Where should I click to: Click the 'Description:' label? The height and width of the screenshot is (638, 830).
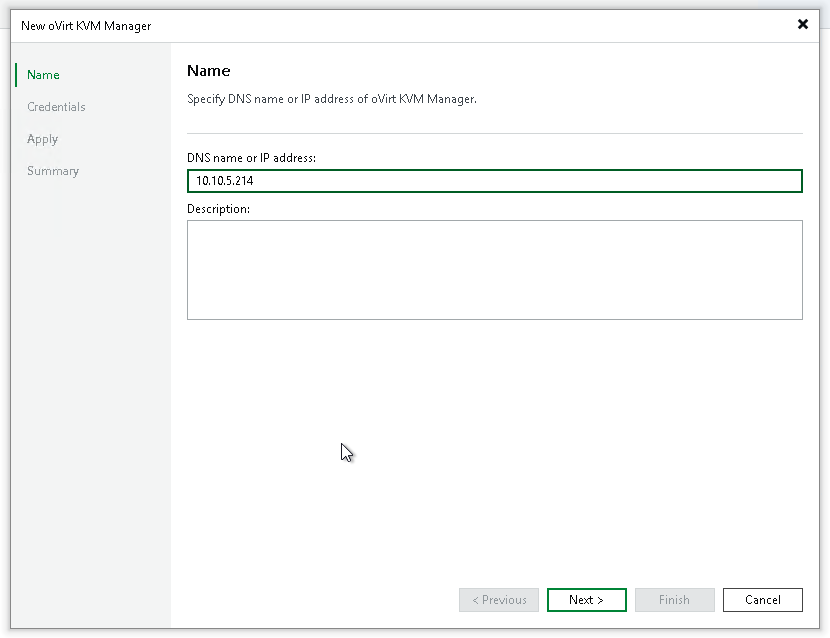coord(218,209)
